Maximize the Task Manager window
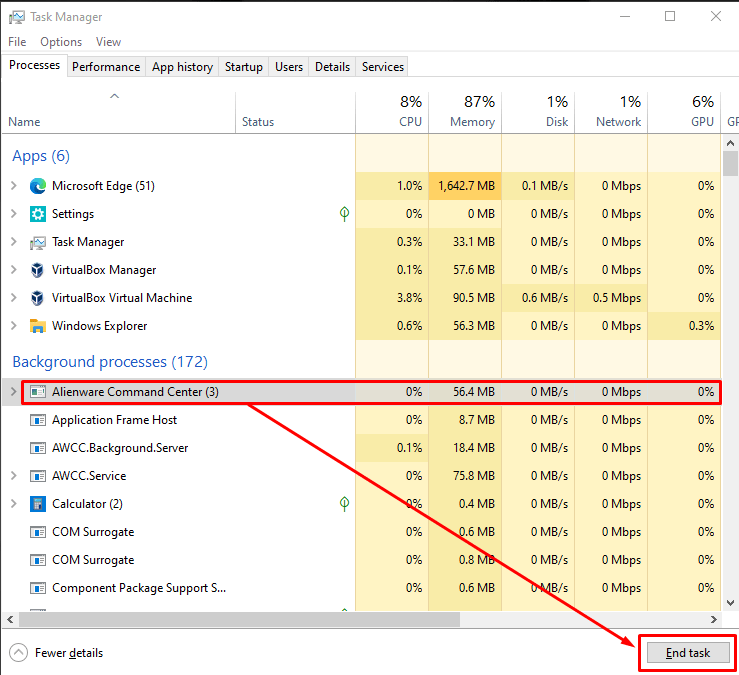The height and width of the screenshot is (675, 739). 670,16
